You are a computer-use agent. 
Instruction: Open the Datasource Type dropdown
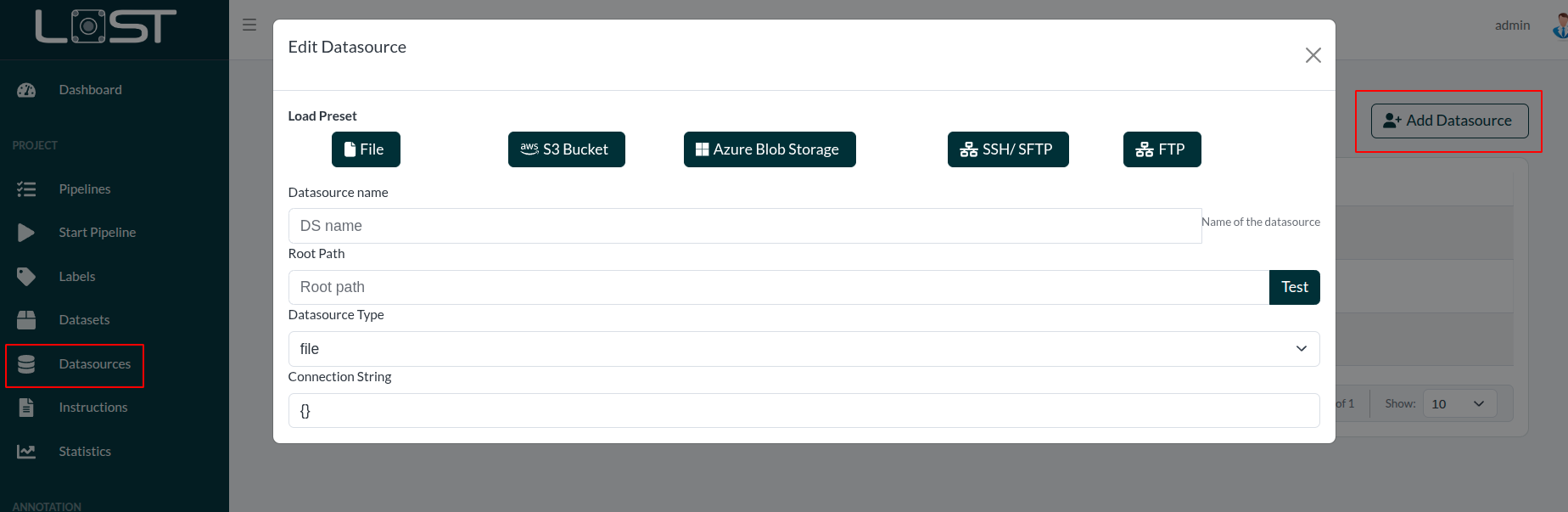coord(803,349)
